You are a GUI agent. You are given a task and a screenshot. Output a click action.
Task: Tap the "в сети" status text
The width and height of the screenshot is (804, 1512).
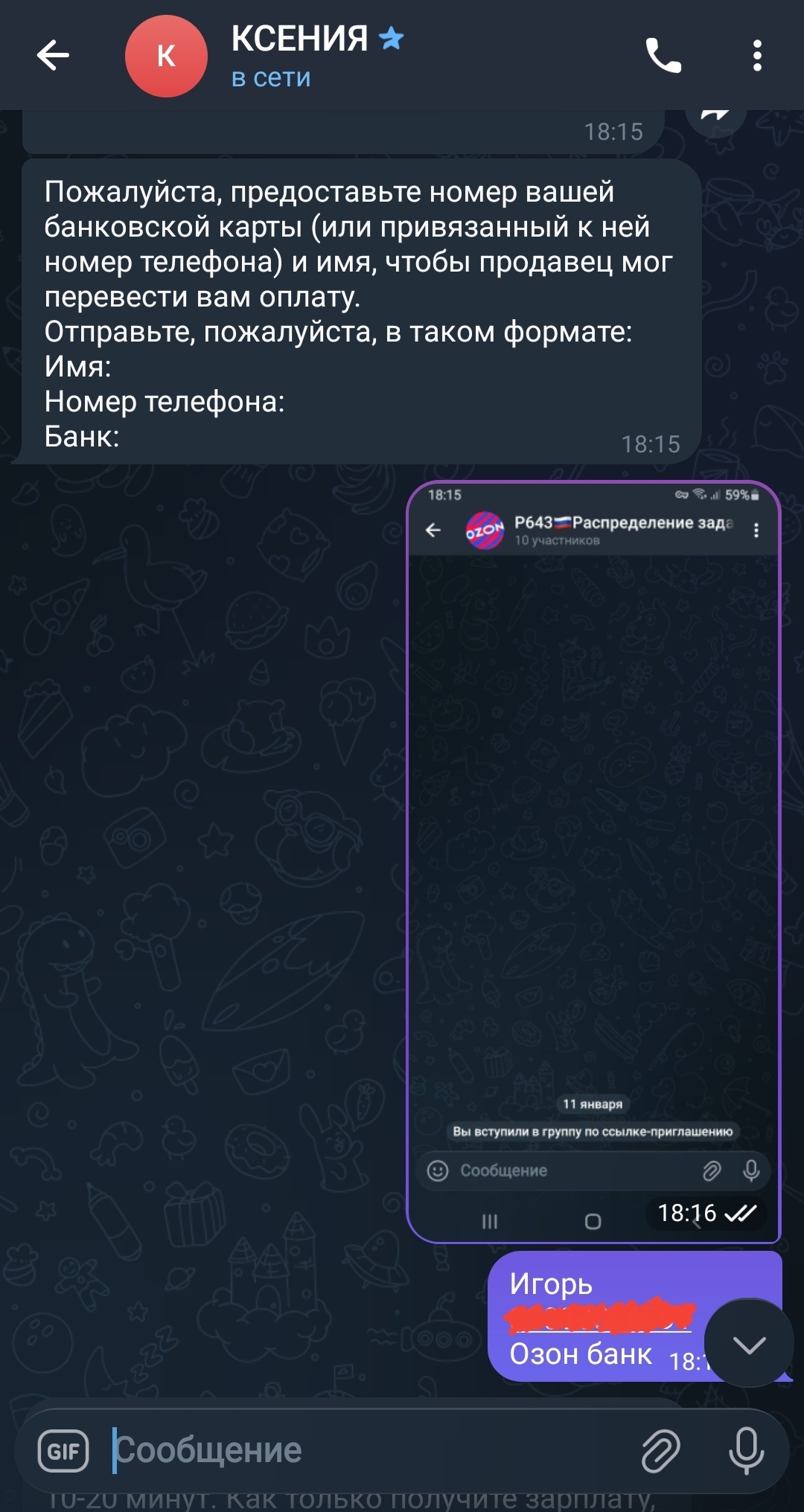pos(271,77)
